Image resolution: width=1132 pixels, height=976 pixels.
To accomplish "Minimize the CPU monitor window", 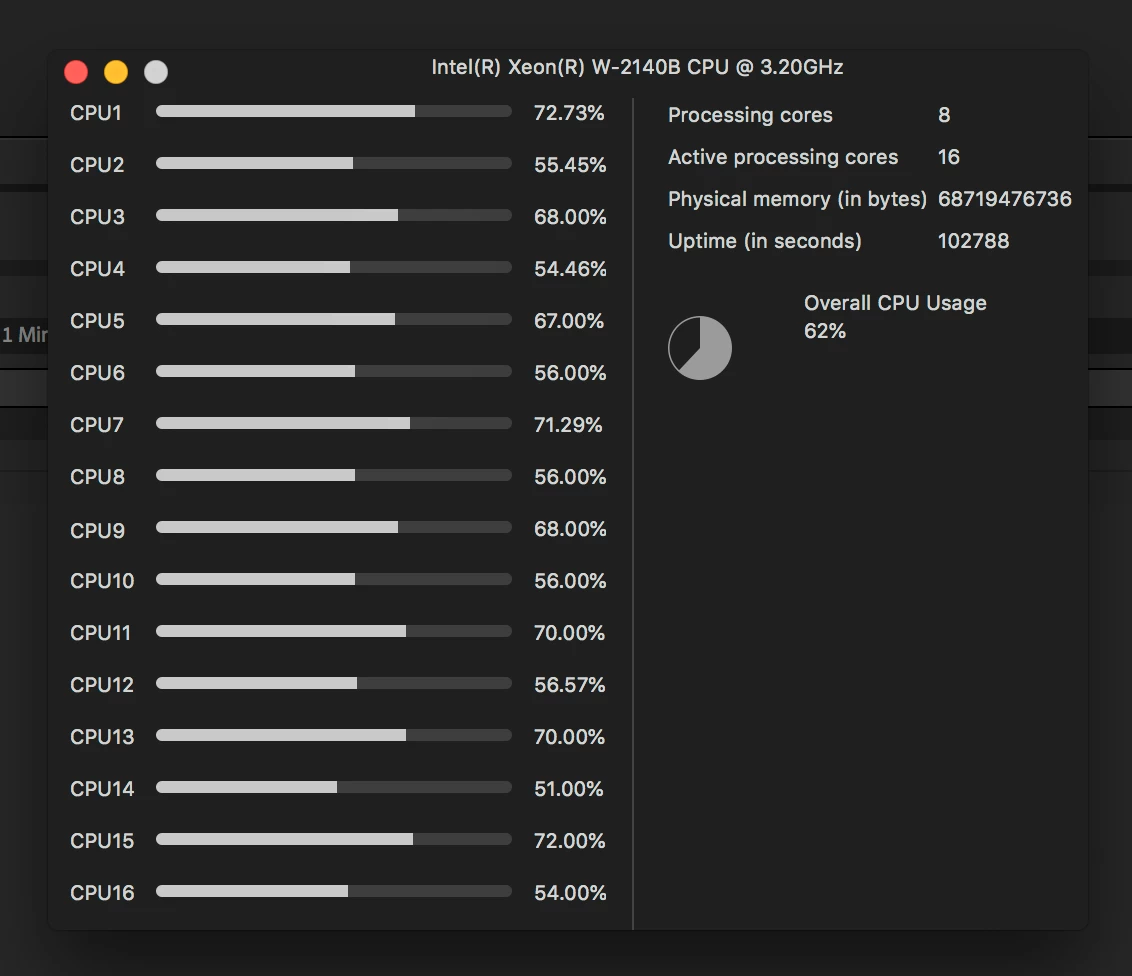I will coord(116,72).
